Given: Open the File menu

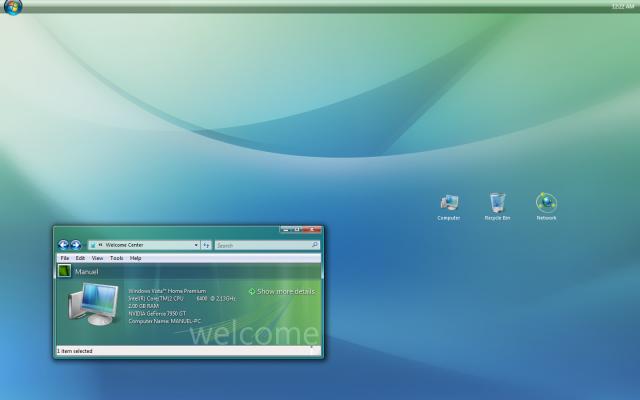Looking at the screenshot, I should (64, 258).
